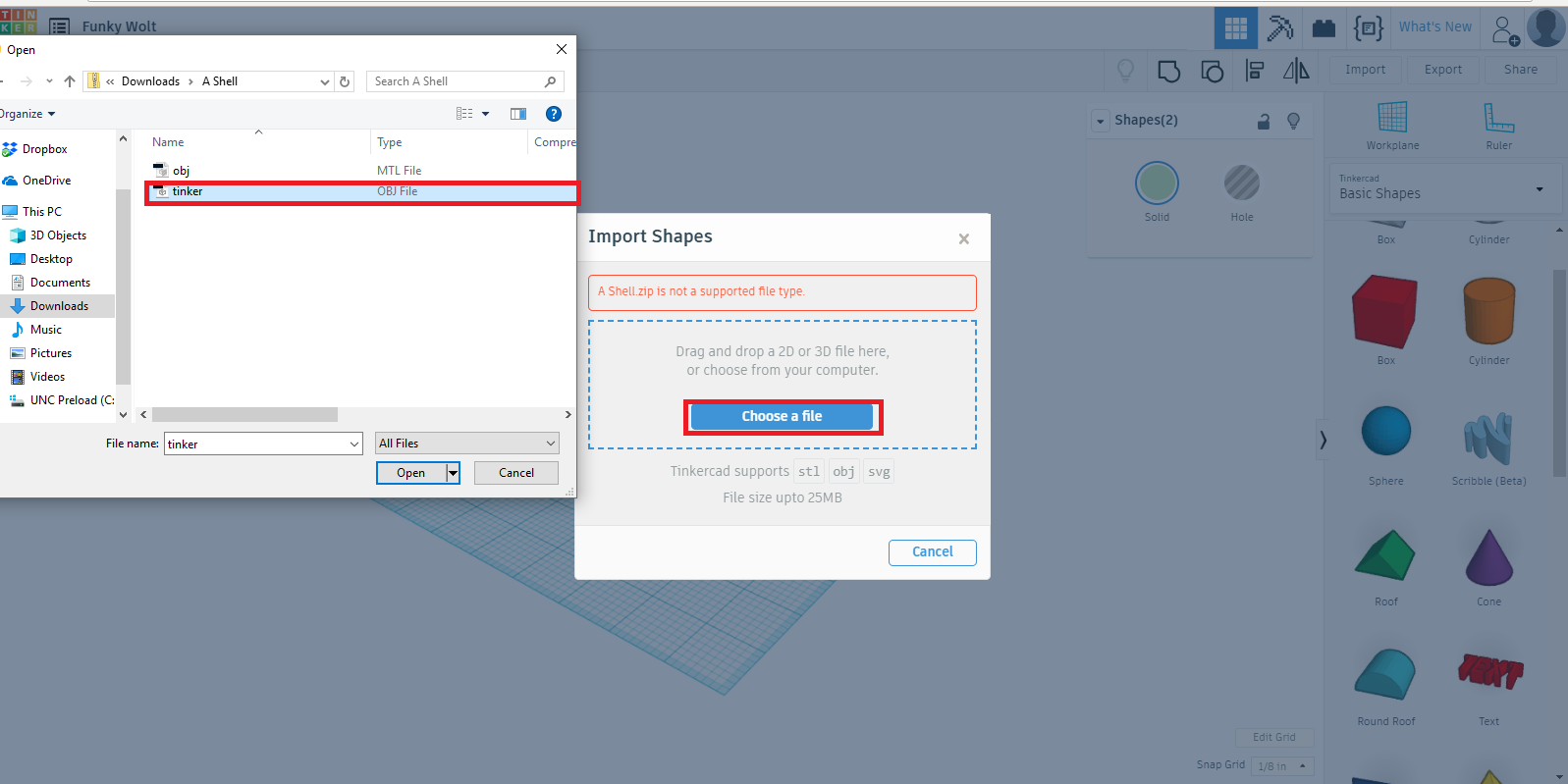Toggle the hide lightbulb in Shapes panel
Viewport: 1568px width, 784px height.
click(x=1293, y=121)
